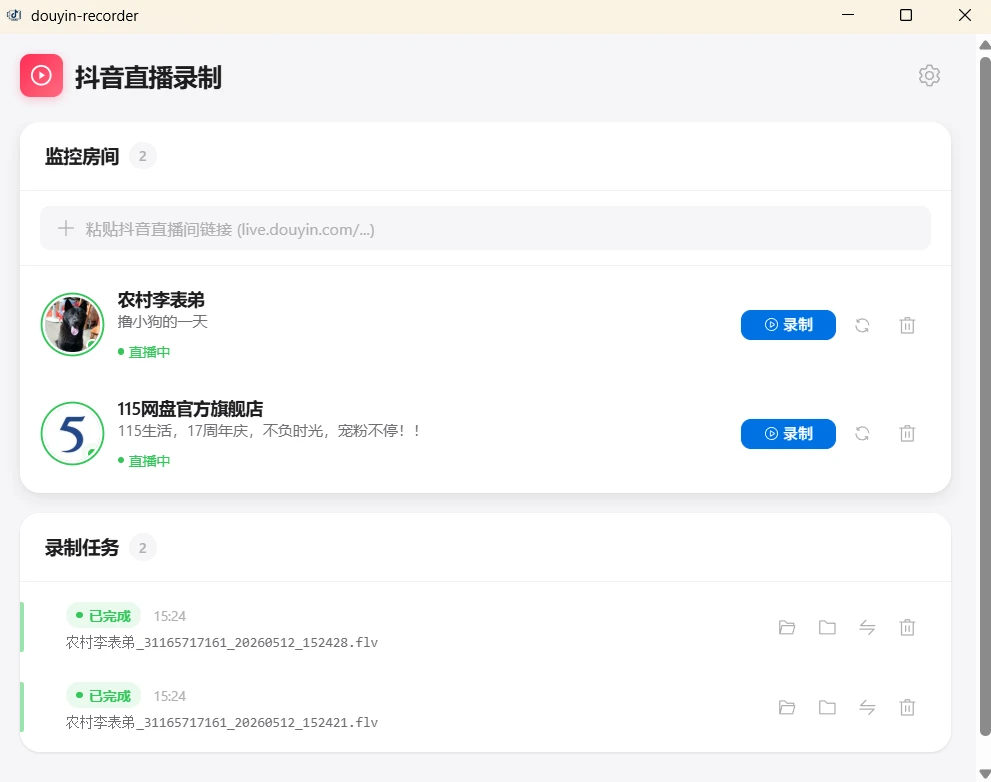Viewport: 991px width, 782px height.
Task: Delete recording task ending 152428.flv
Action: pyautogui.click(x=907, y=627)
